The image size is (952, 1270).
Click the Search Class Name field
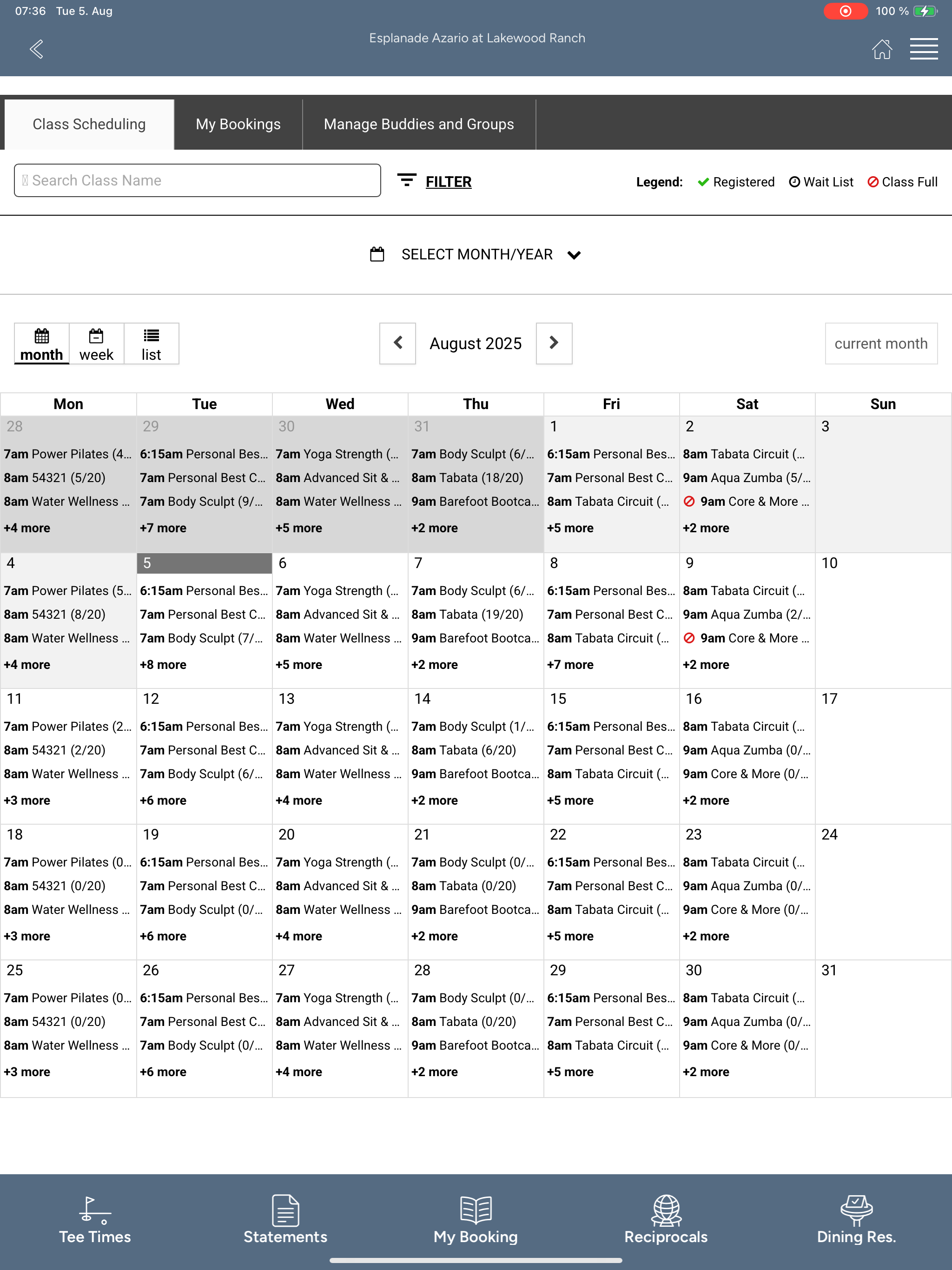click(x=197, y=180)
